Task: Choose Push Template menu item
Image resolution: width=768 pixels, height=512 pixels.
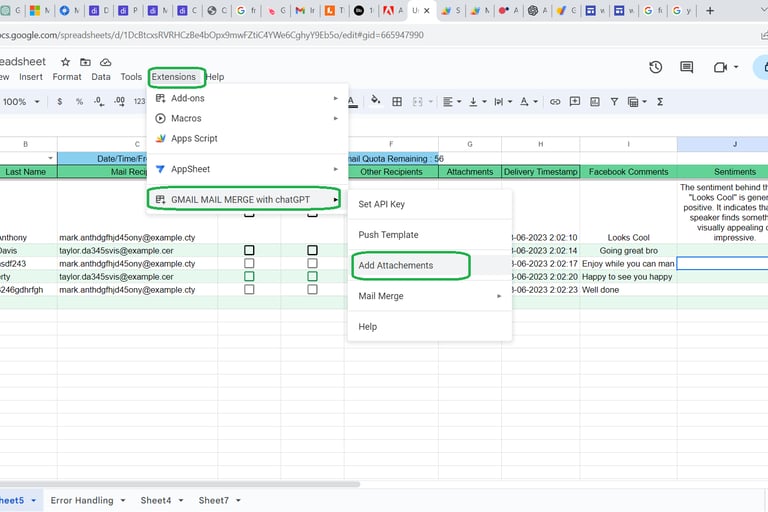Action: click(x=430, y=235)
